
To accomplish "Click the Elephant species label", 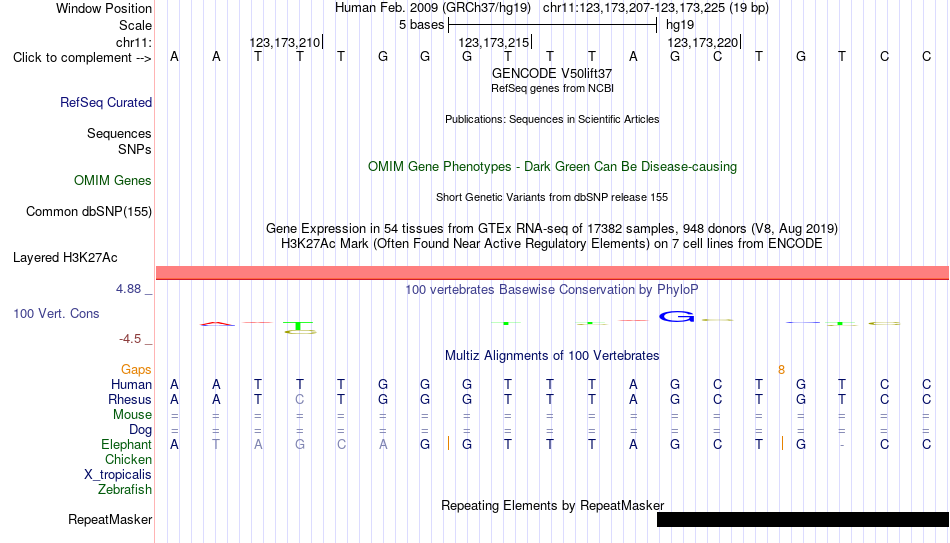I will coord(127,445).
